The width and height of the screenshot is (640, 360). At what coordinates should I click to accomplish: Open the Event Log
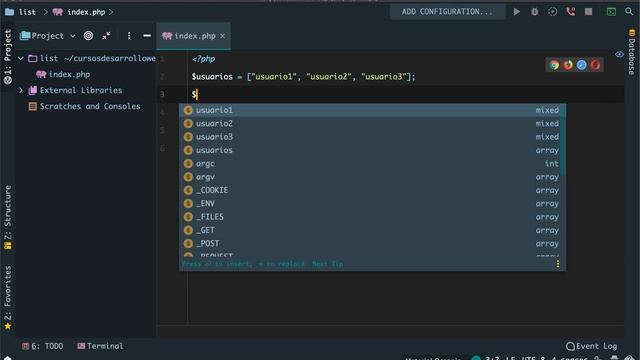click(x=591, y=346)
